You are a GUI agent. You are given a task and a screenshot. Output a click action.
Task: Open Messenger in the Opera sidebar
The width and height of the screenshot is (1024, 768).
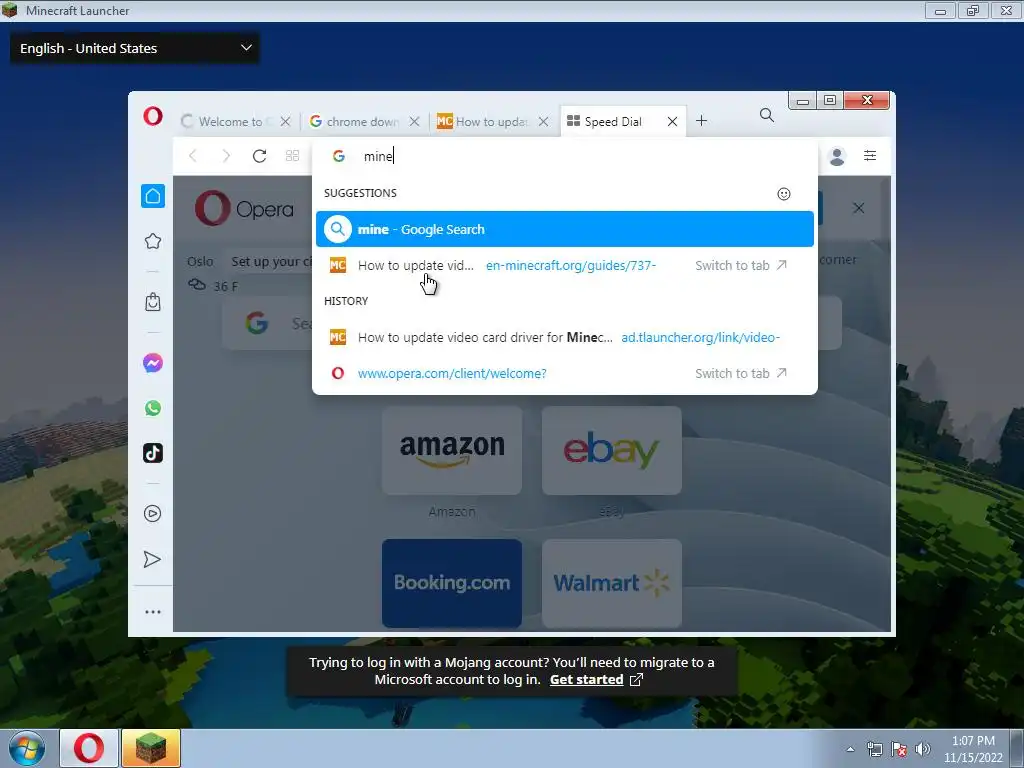tap(153, 363)
